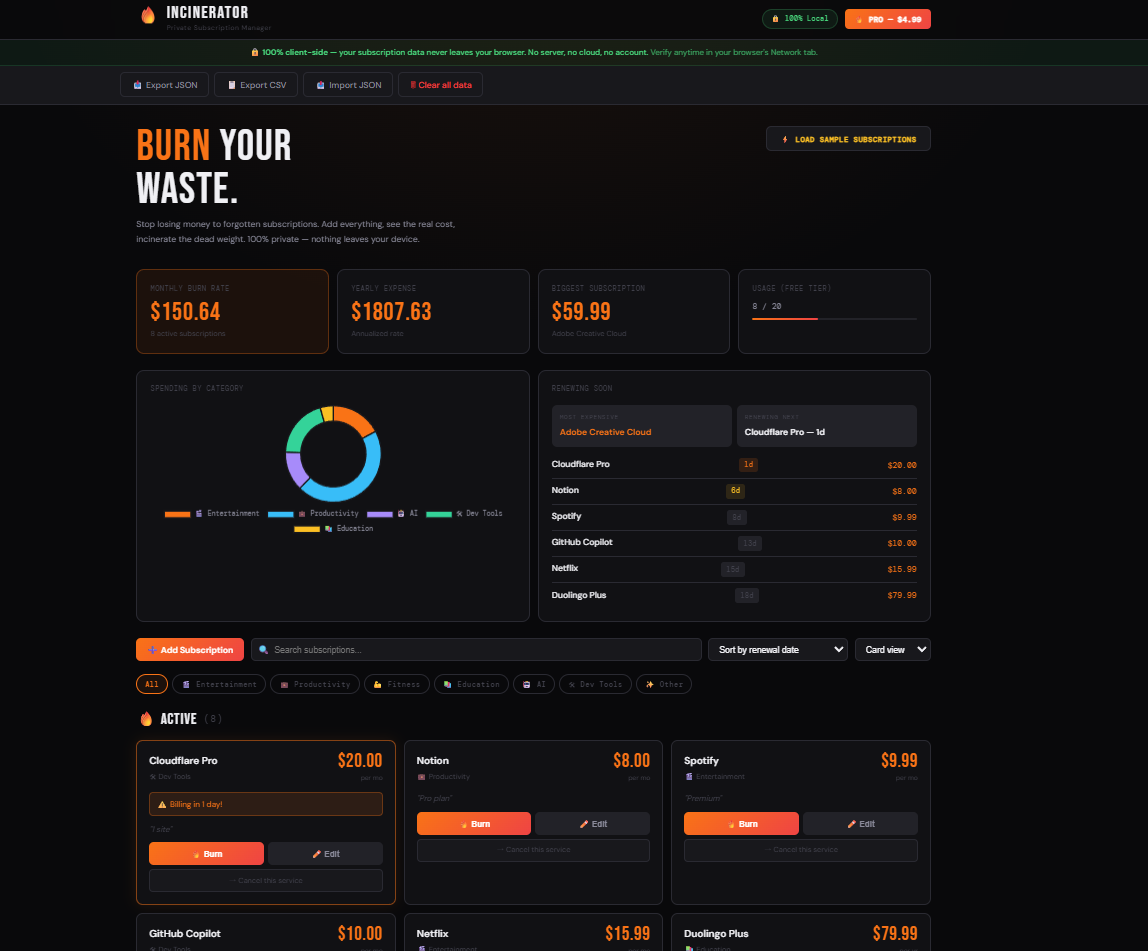Screen dimensions: 1148x951
Task: Click Import JSON button
Action: [348, 85]
